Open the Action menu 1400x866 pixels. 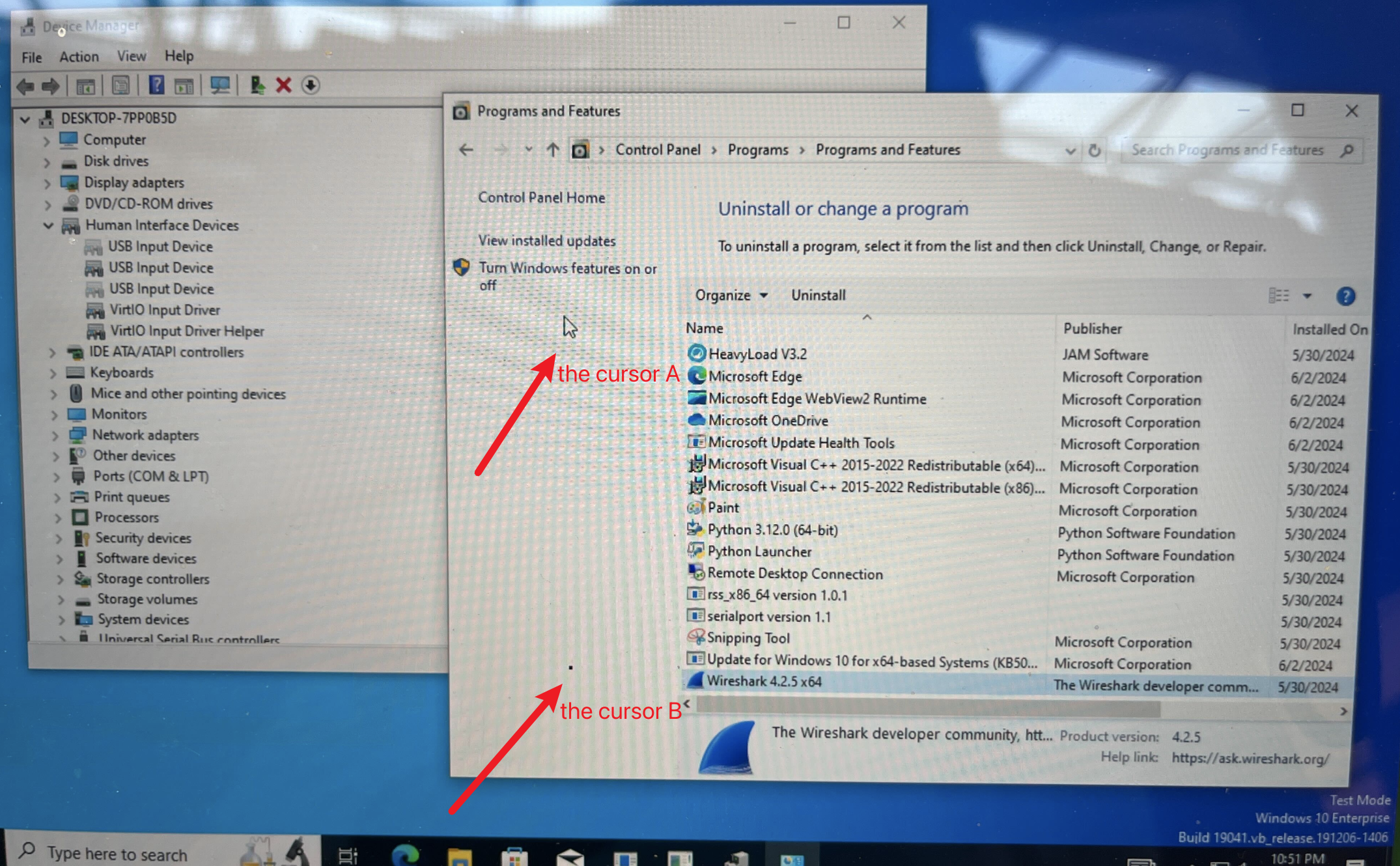(79, 57)
